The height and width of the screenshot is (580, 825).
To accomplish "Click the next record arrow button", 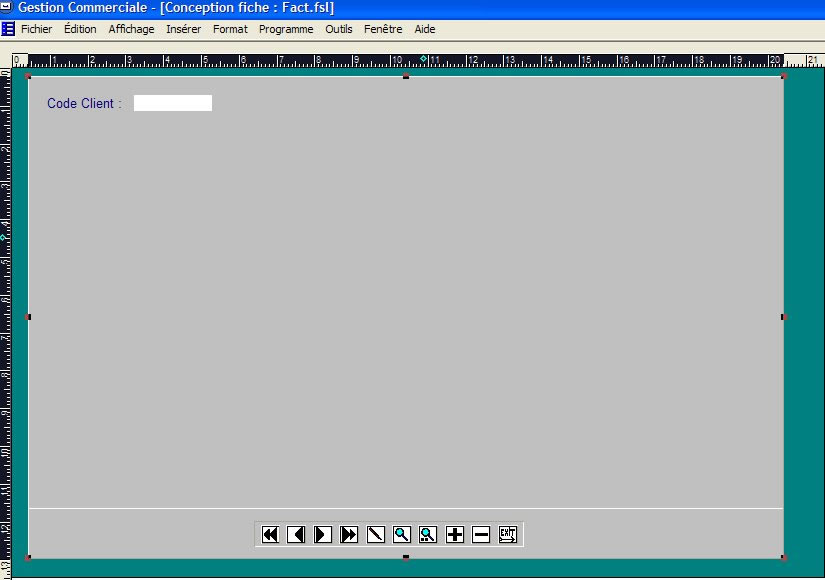I will click(323, 535).
